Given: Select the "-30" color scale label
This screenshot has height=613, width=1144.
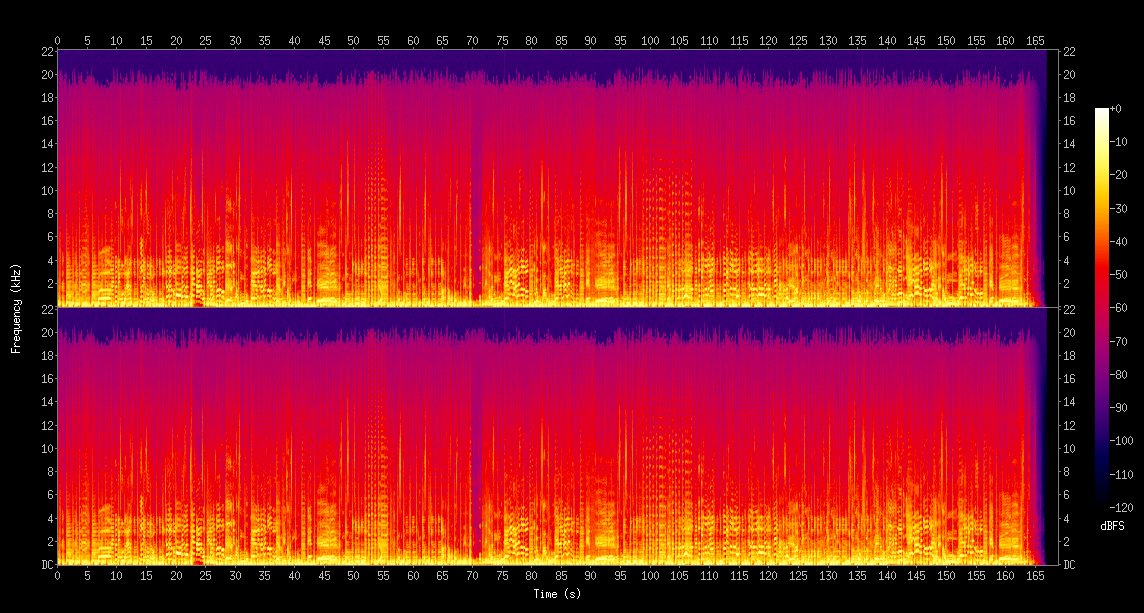Looking at the screenshot, I should 1118,208.
